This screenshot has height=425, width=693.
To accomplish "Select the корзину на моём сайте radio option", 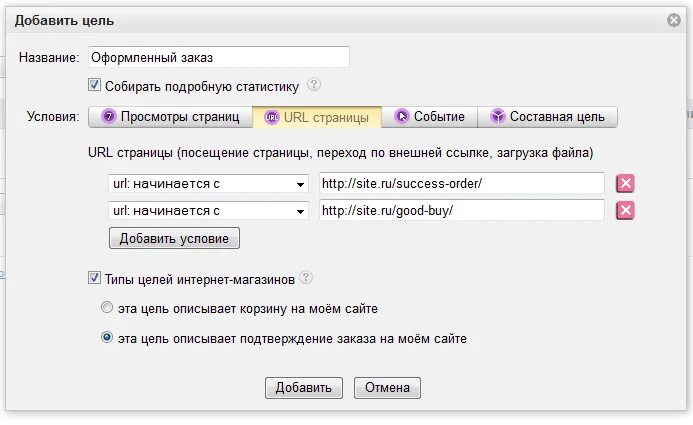I will [107, 308].
